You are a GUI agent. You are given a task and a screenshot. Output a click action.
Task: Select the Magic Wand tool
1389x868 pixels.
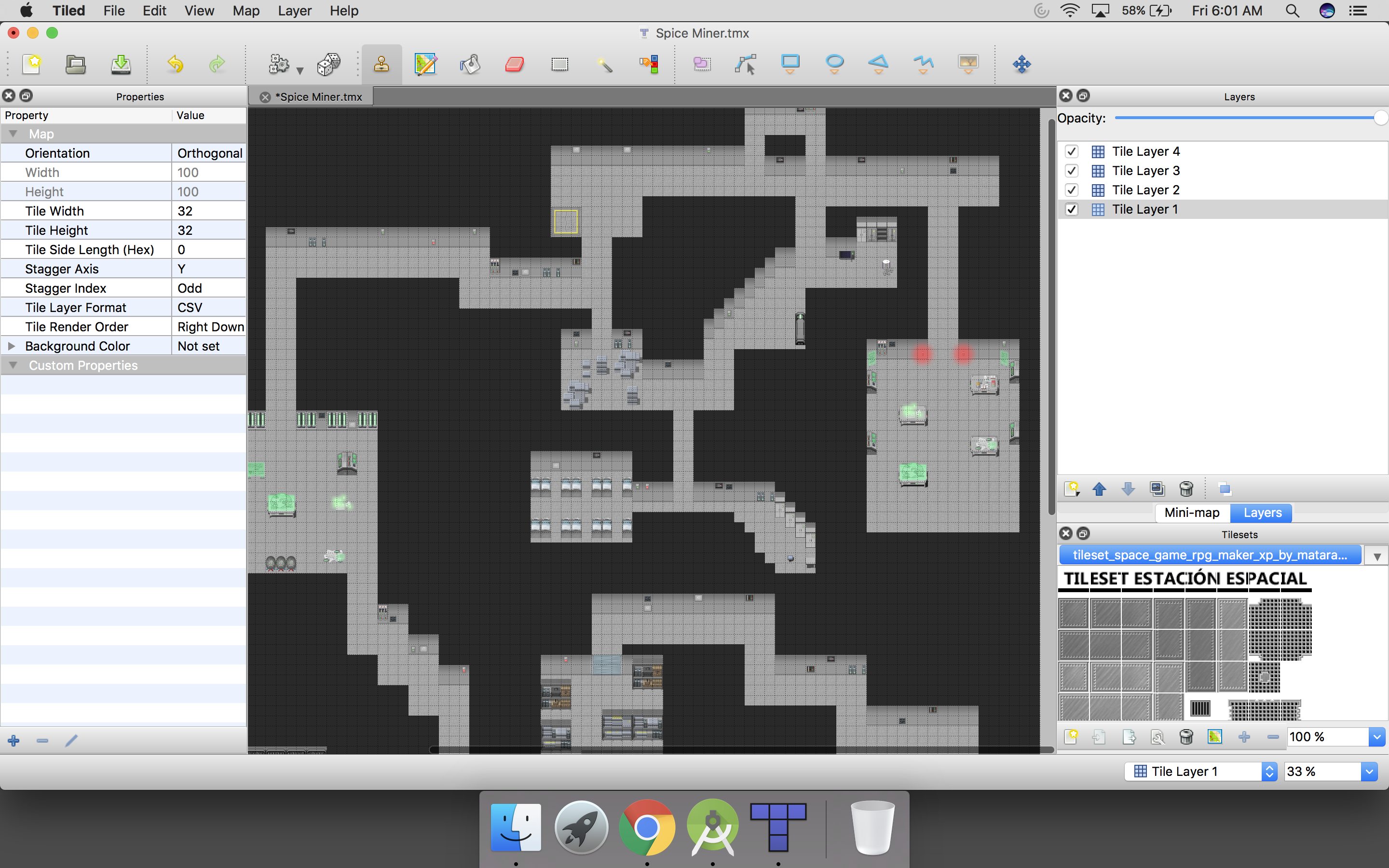[x=604, y=64]
